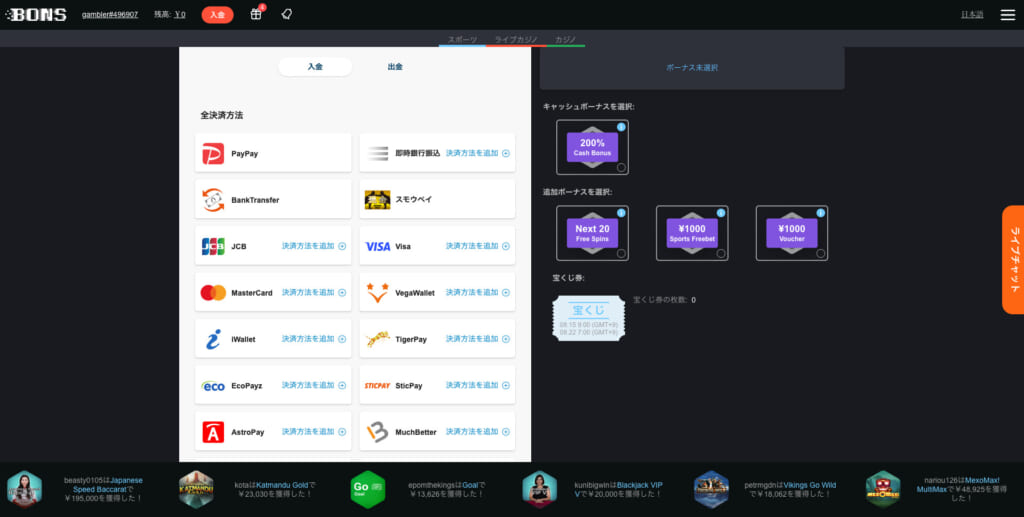The width and height of the screenshot is (1024, 517).
Task: Click the Goal game thumbnail
Action: pyautogui.click(x=368, y=490)
